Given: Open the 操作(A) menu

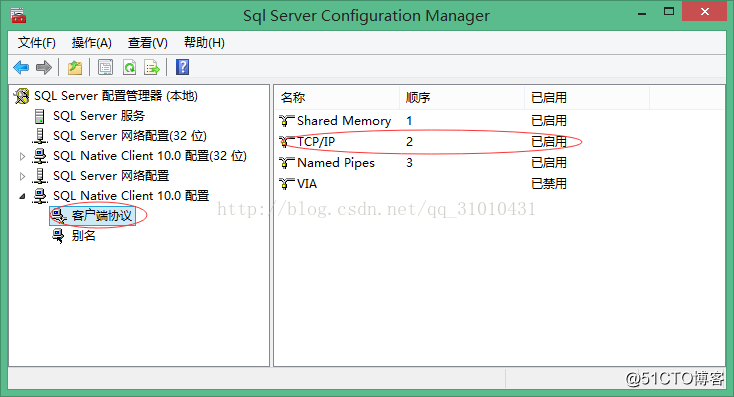Looking at the screenshot, I should pos(91,43).
